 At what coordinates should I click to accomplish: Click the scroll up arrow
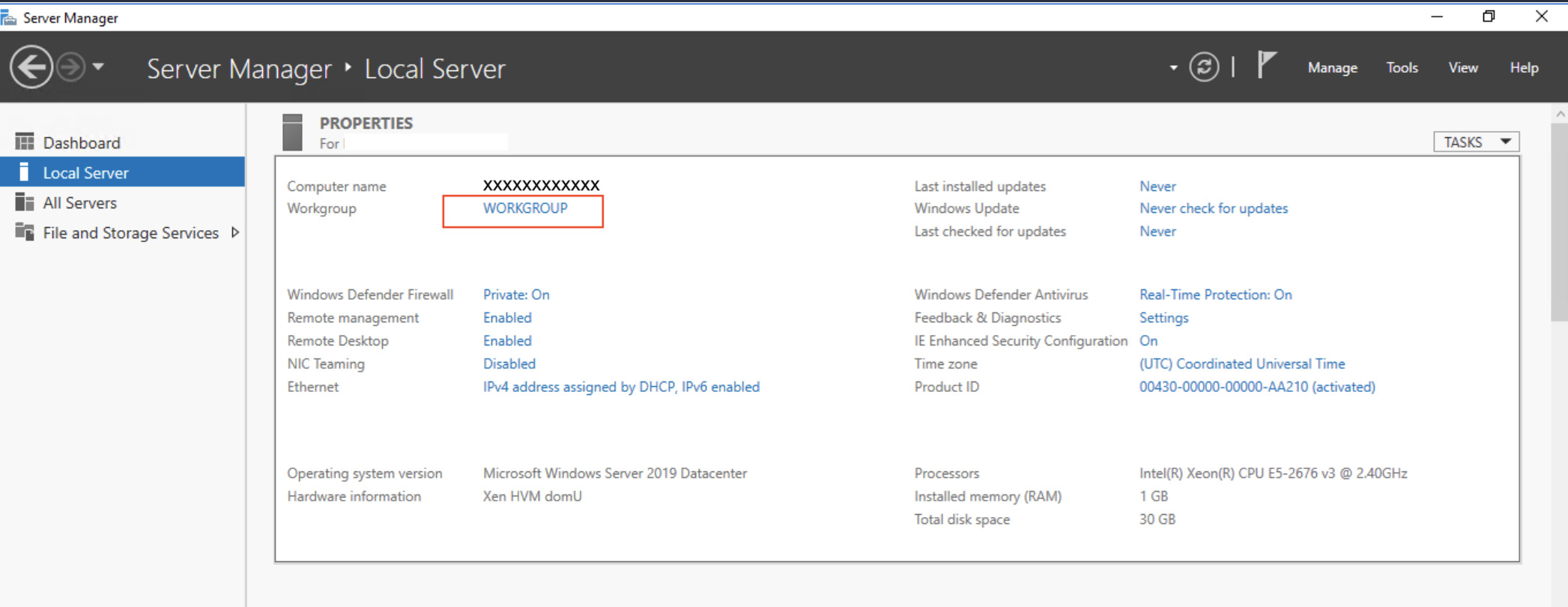pos(1560,114)
